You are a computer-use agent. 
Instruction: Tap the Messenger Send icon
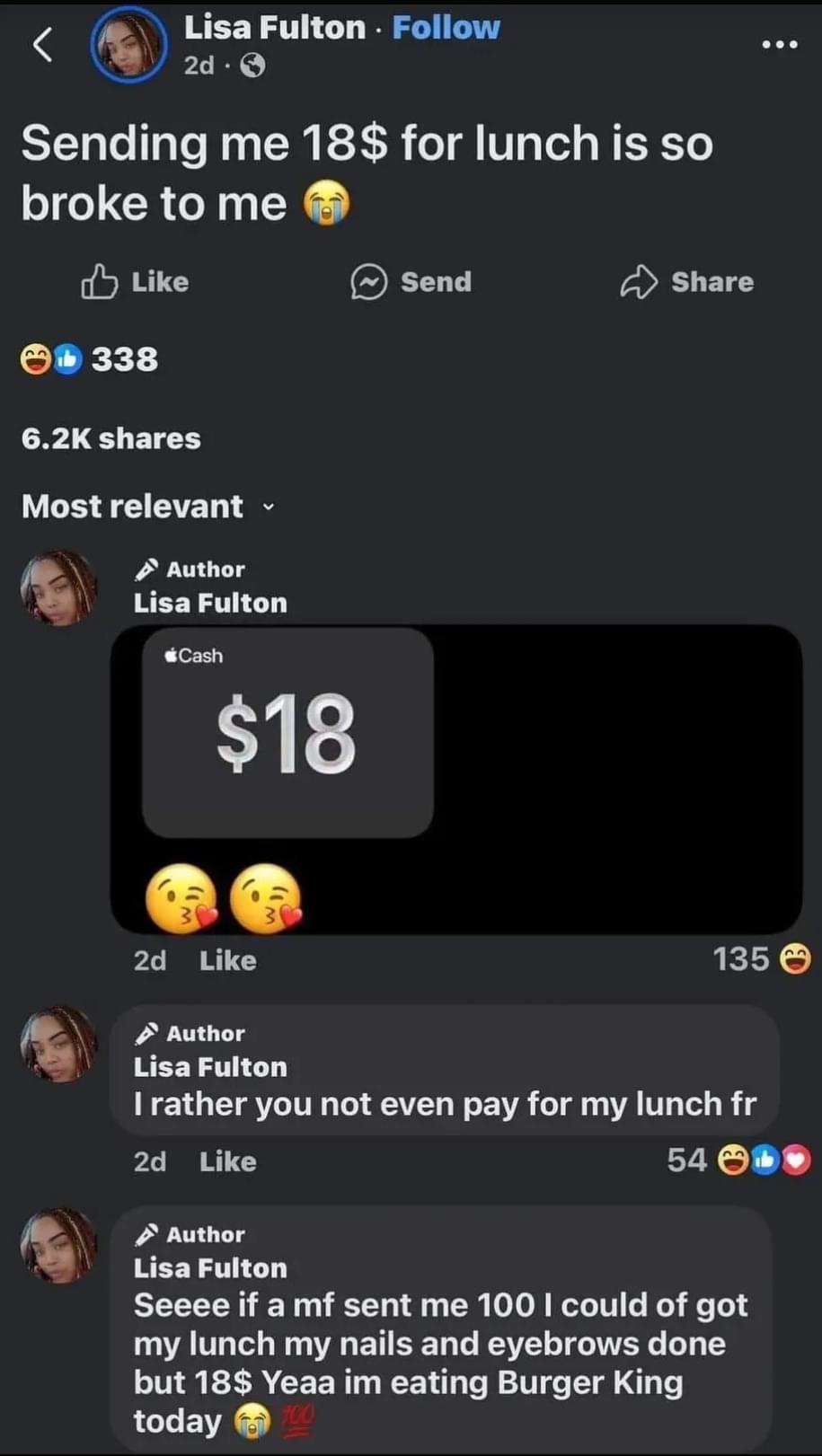point(368,282)
